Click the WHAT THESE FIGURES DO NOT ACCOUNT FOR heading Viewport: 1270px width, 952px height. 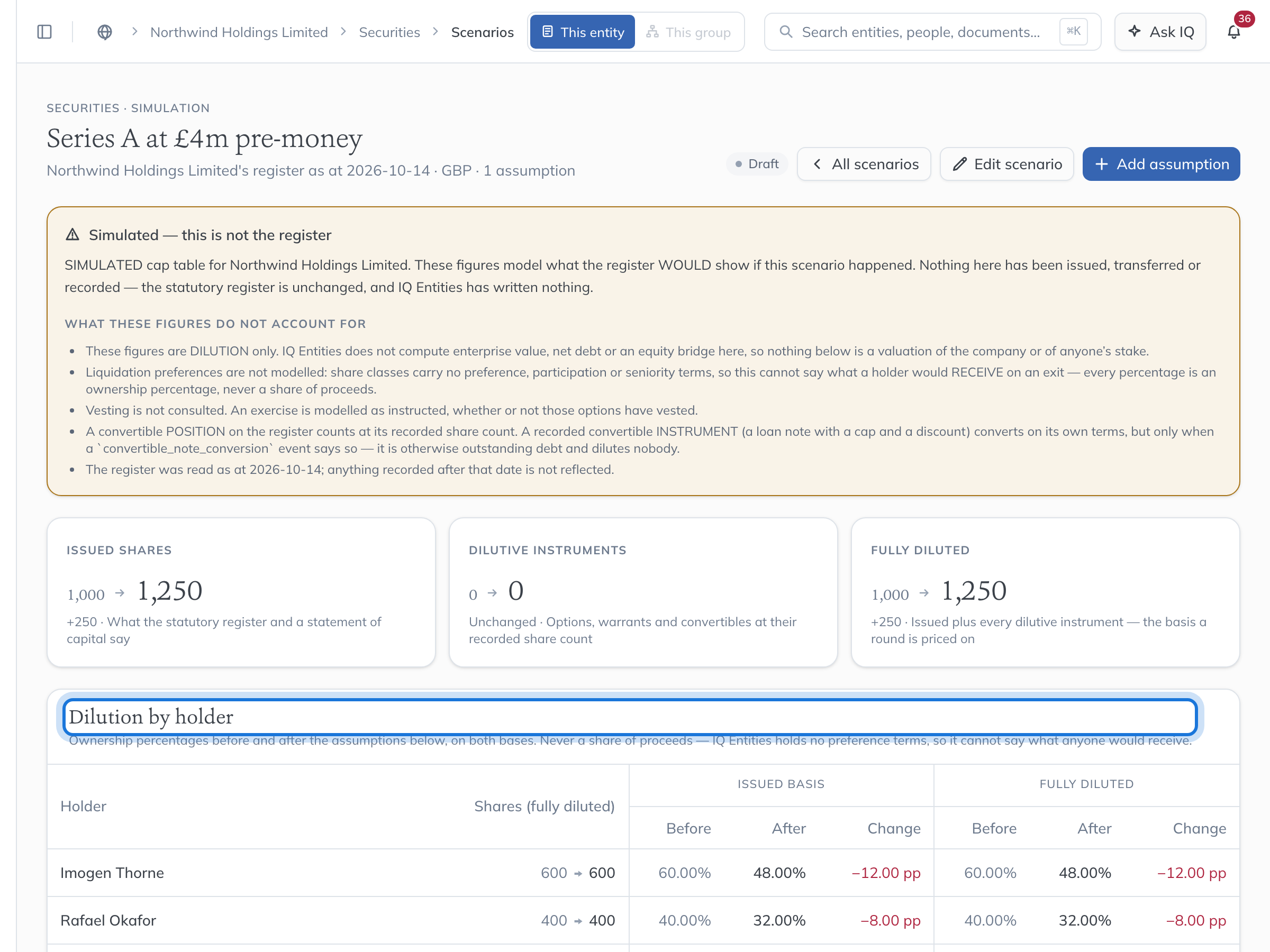[215, 324]
